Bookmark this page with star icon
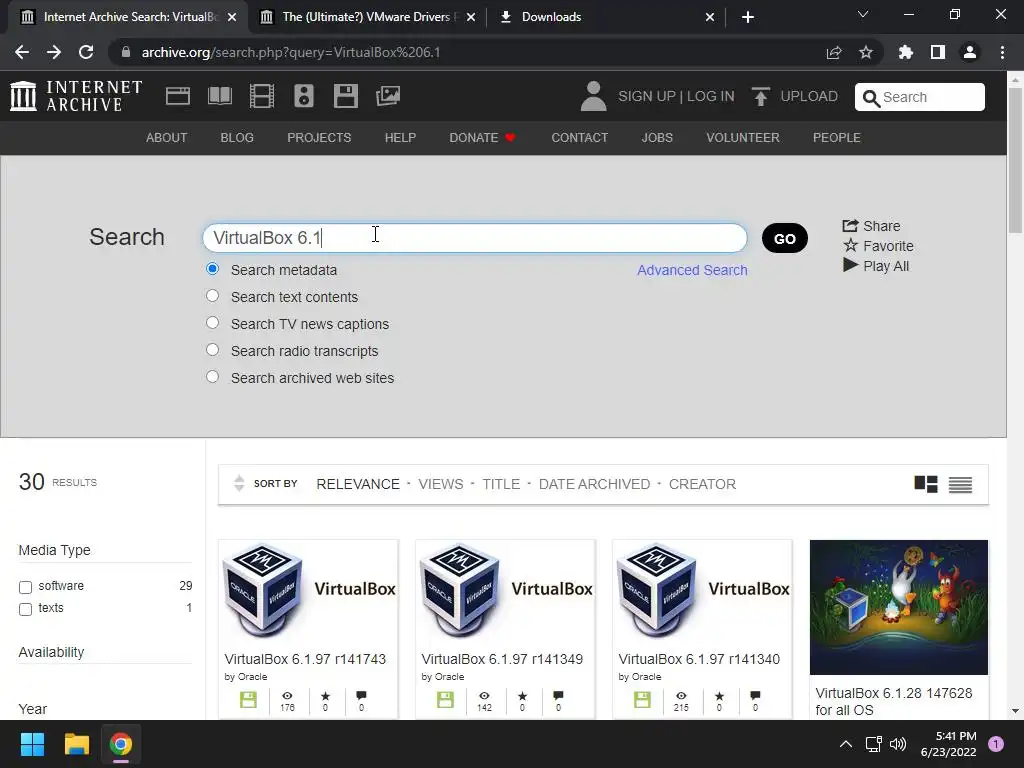Image resolution: width=1024 pixels, height=768 pixels. point(865,52)
